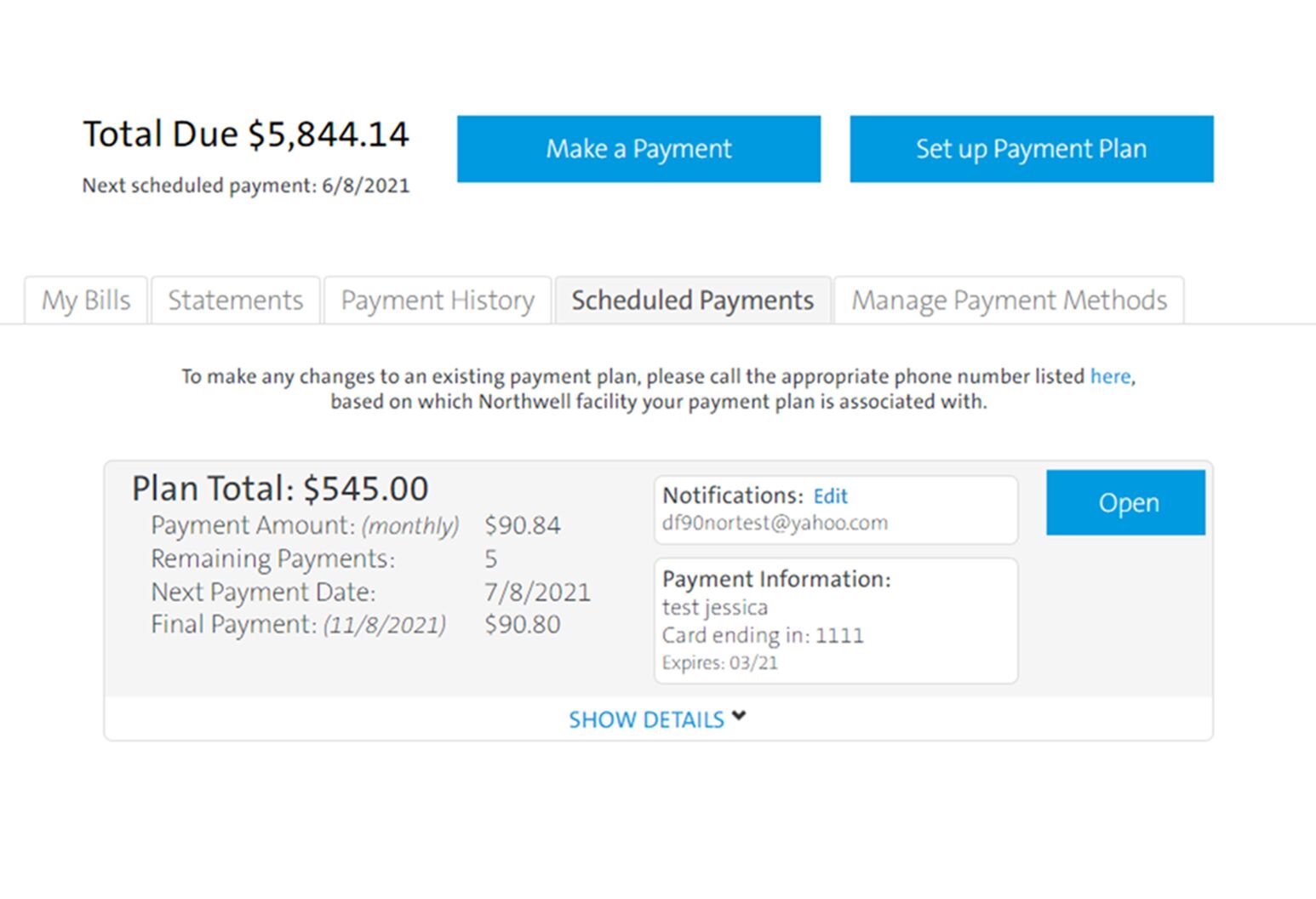Switch to the My Bills tab
The image size is (1316, 899).
point(86,301)
